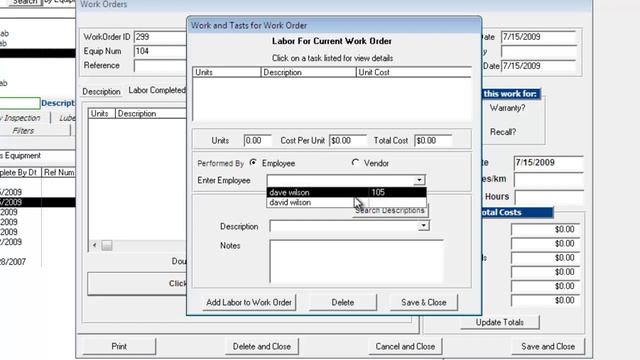Image resolution: width=640 pixels, height=360 pixels.
Task: Click the Delete and Close button
Action: [x=262, y=347]
